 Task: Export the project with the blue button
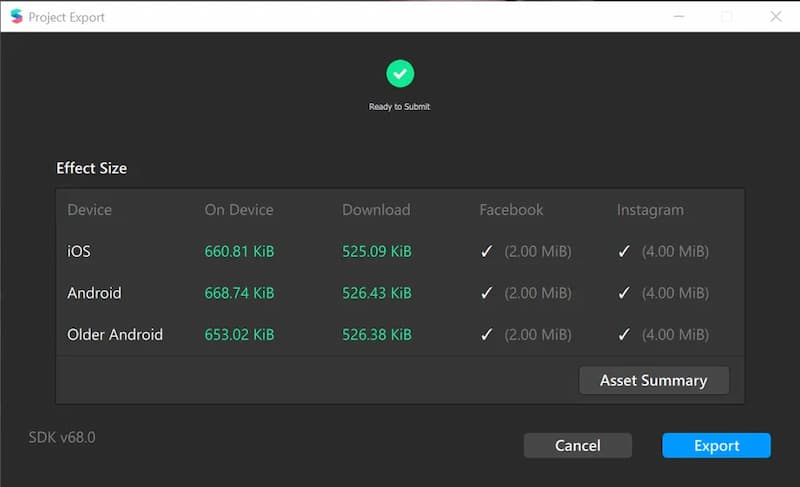(716, 446)
